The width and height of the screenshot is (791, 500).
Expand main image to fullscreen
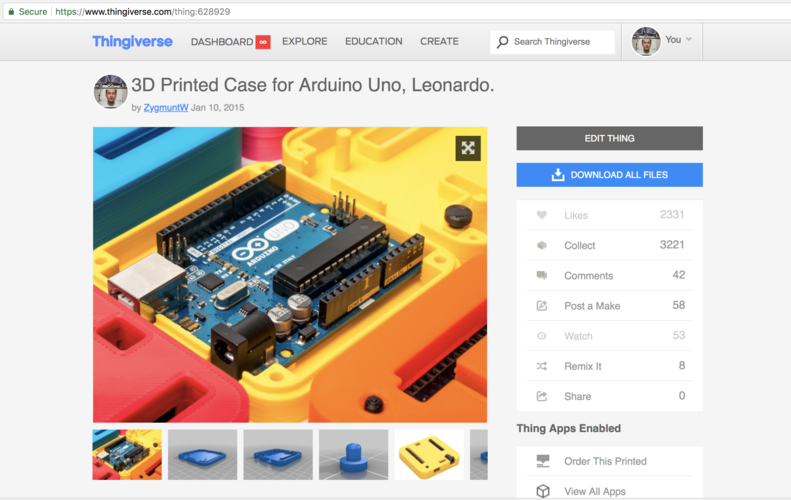click(x=468, y=148)
